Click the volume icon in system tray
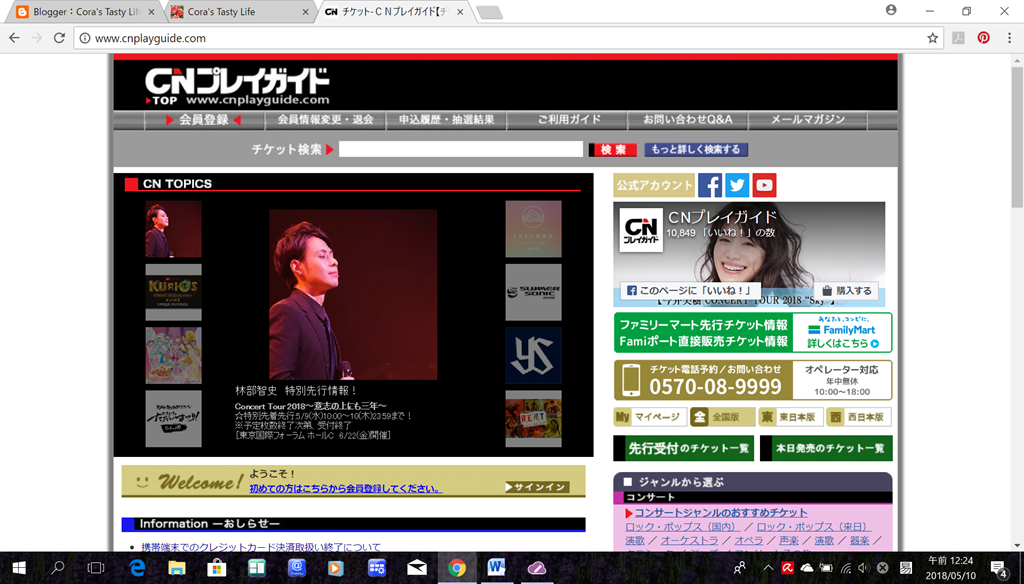Image resolution: width=1024 pixels, height=584 pixels. [863, 568]
